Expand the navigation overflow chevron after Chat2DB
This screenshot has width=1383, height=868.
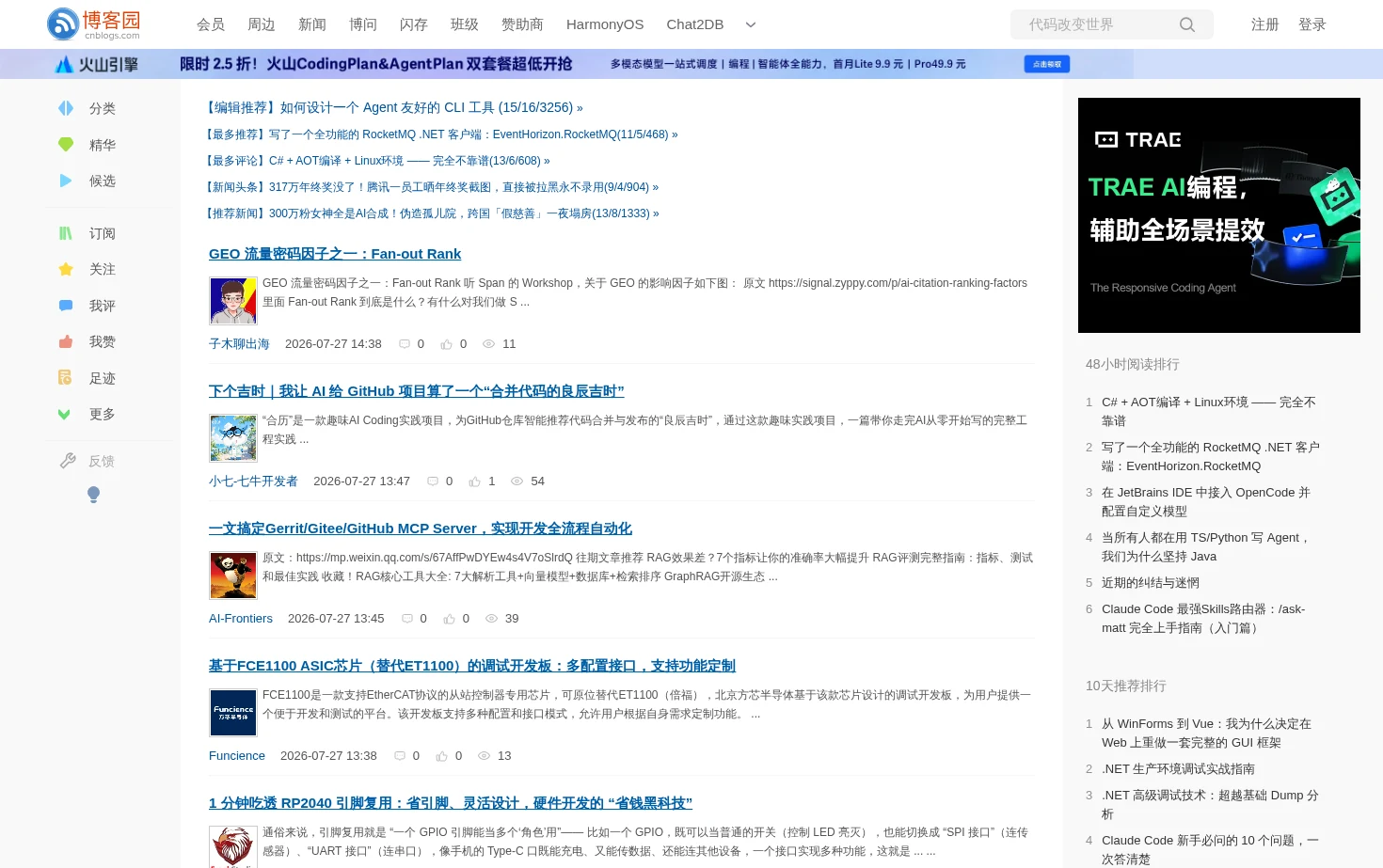point(751,24)
